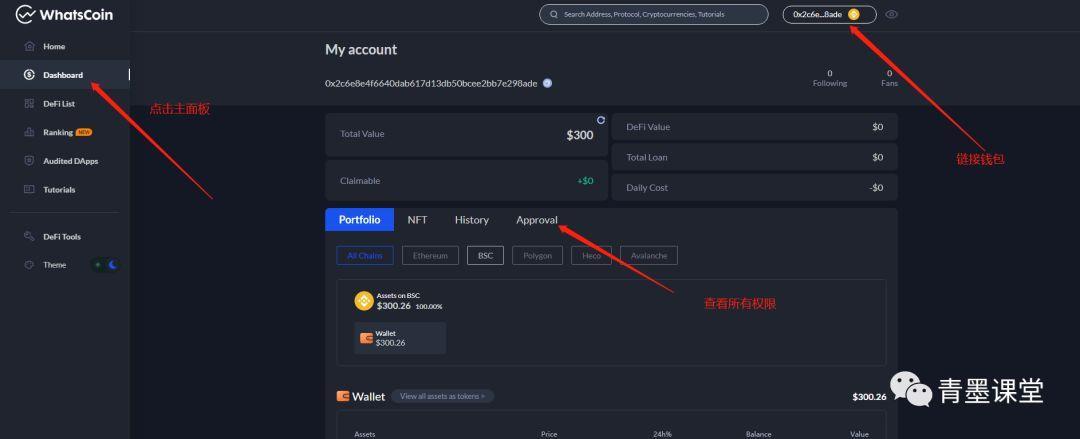
Task: Switch to the History tab
Action: coord(471,220)
